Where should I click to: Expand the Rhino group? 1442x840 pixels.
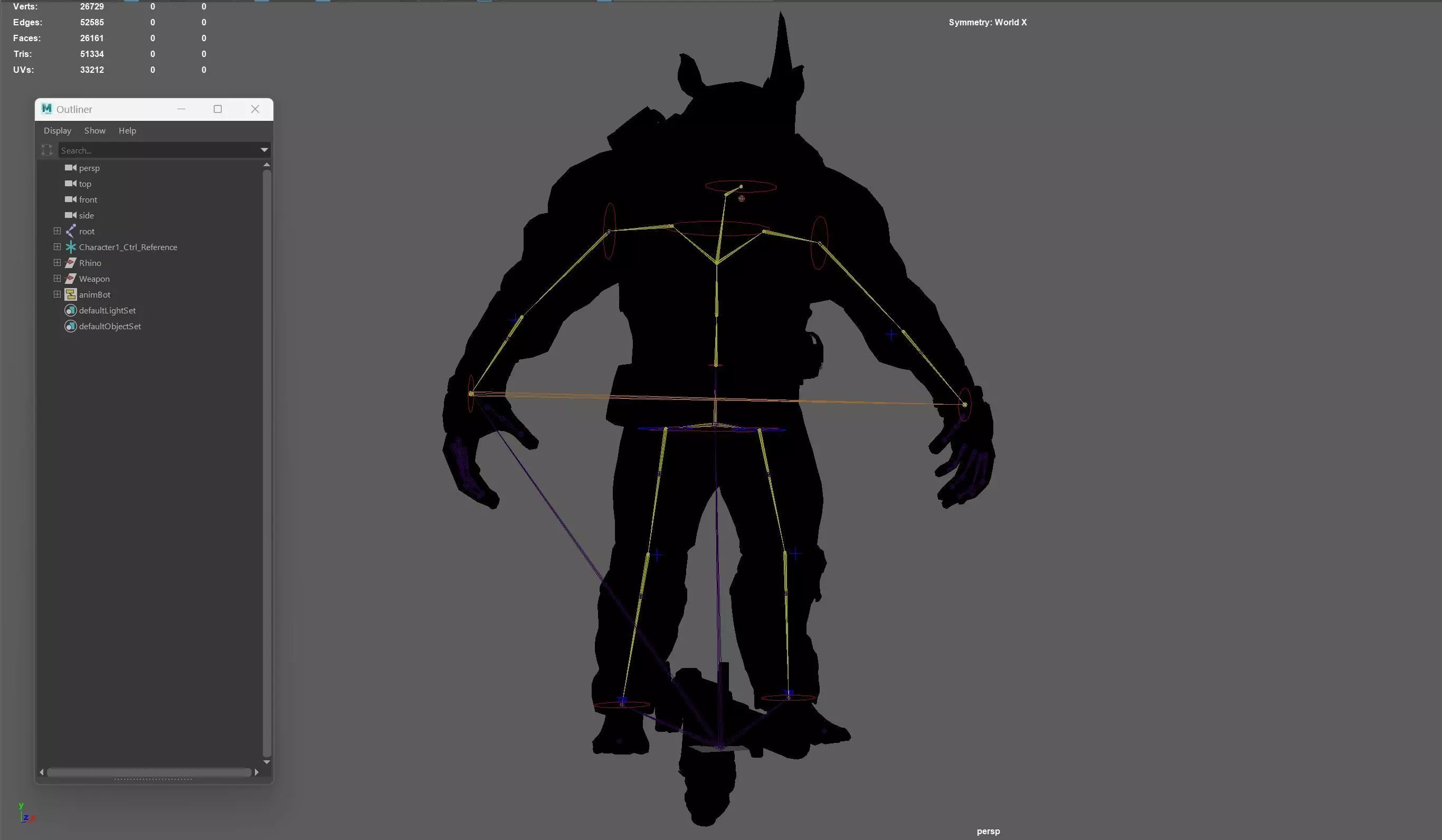point(57,263)
